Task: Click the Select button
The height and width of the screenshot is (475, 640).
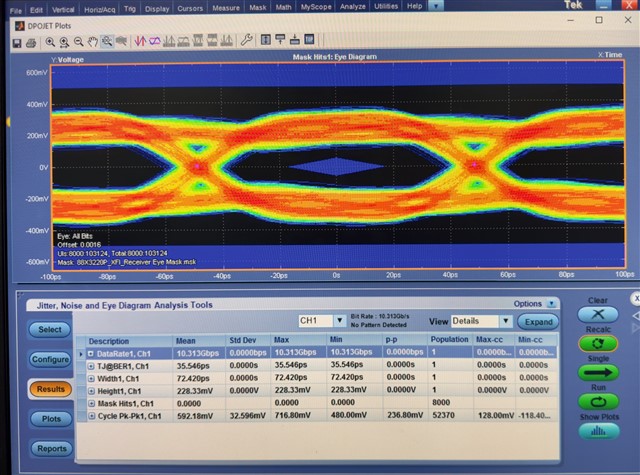Action: pyautogui.click(x=50, y=329)
